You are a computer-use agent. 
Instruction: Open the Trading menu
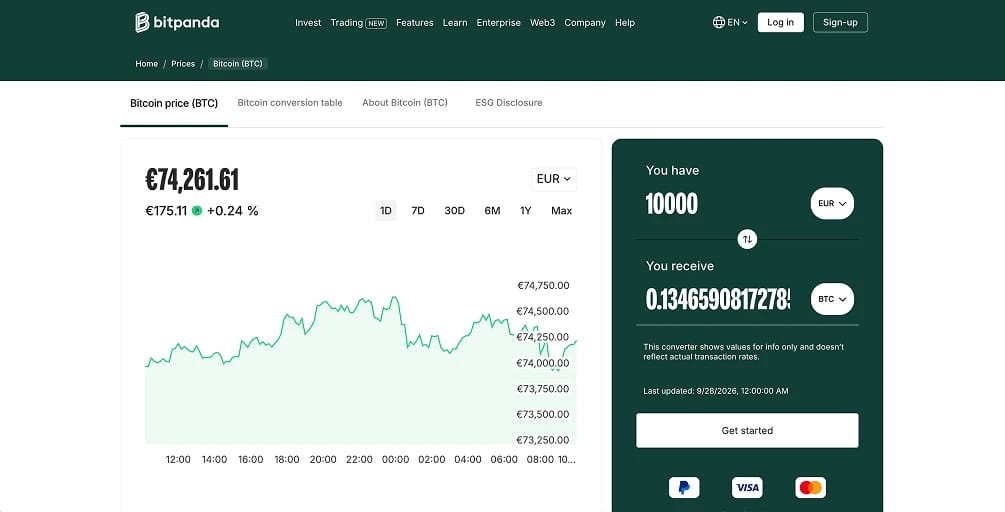347,22
